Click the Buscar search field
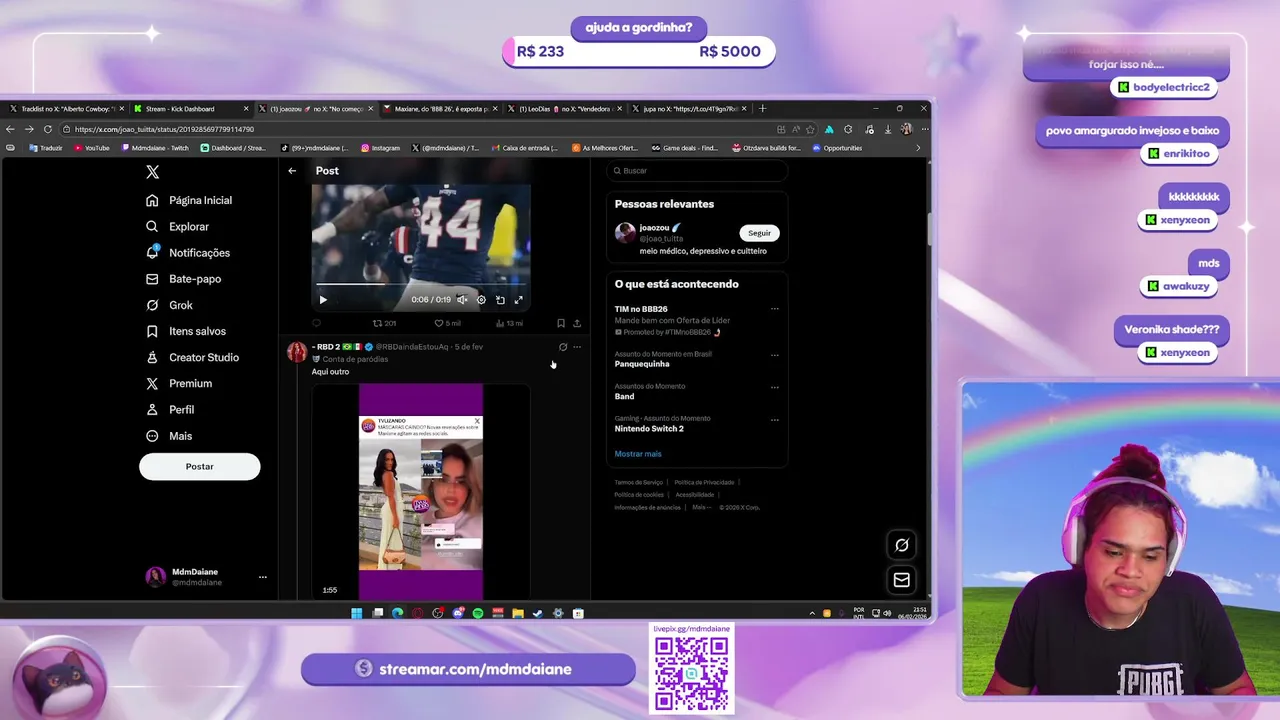The image size is (1280, 720). point(697,171)
